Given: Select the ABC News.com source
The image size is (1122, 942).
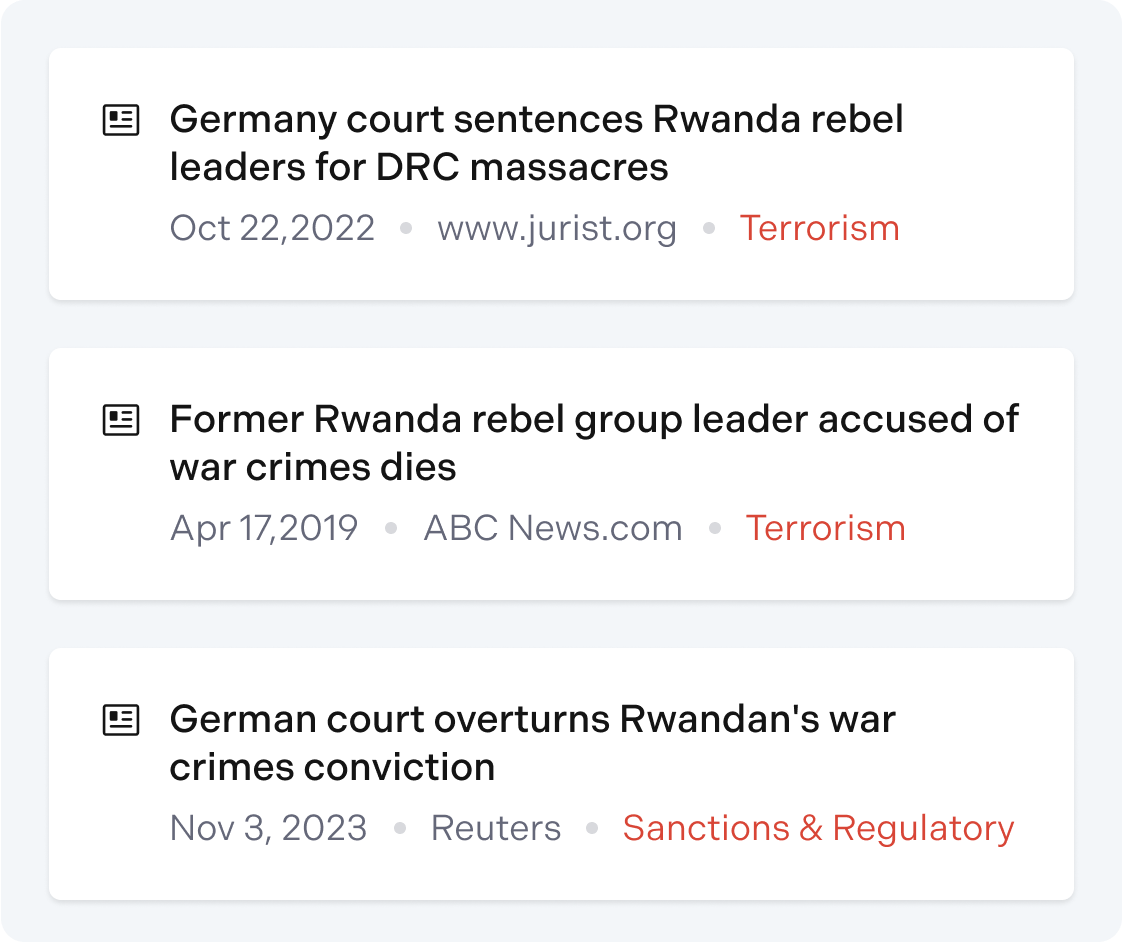Looking at the screenshot, I should [x=553, y=528].
